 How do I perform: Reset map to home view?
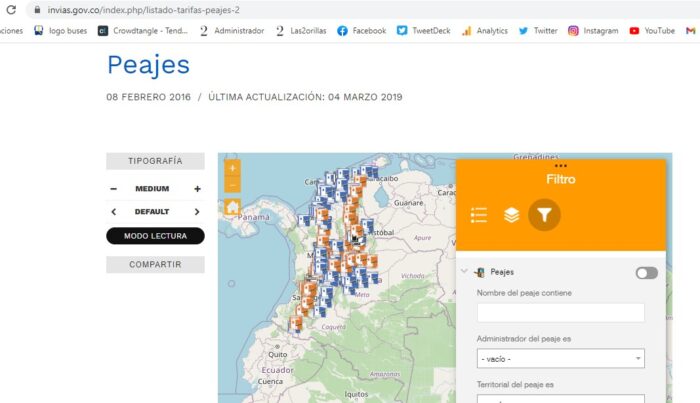232,207
